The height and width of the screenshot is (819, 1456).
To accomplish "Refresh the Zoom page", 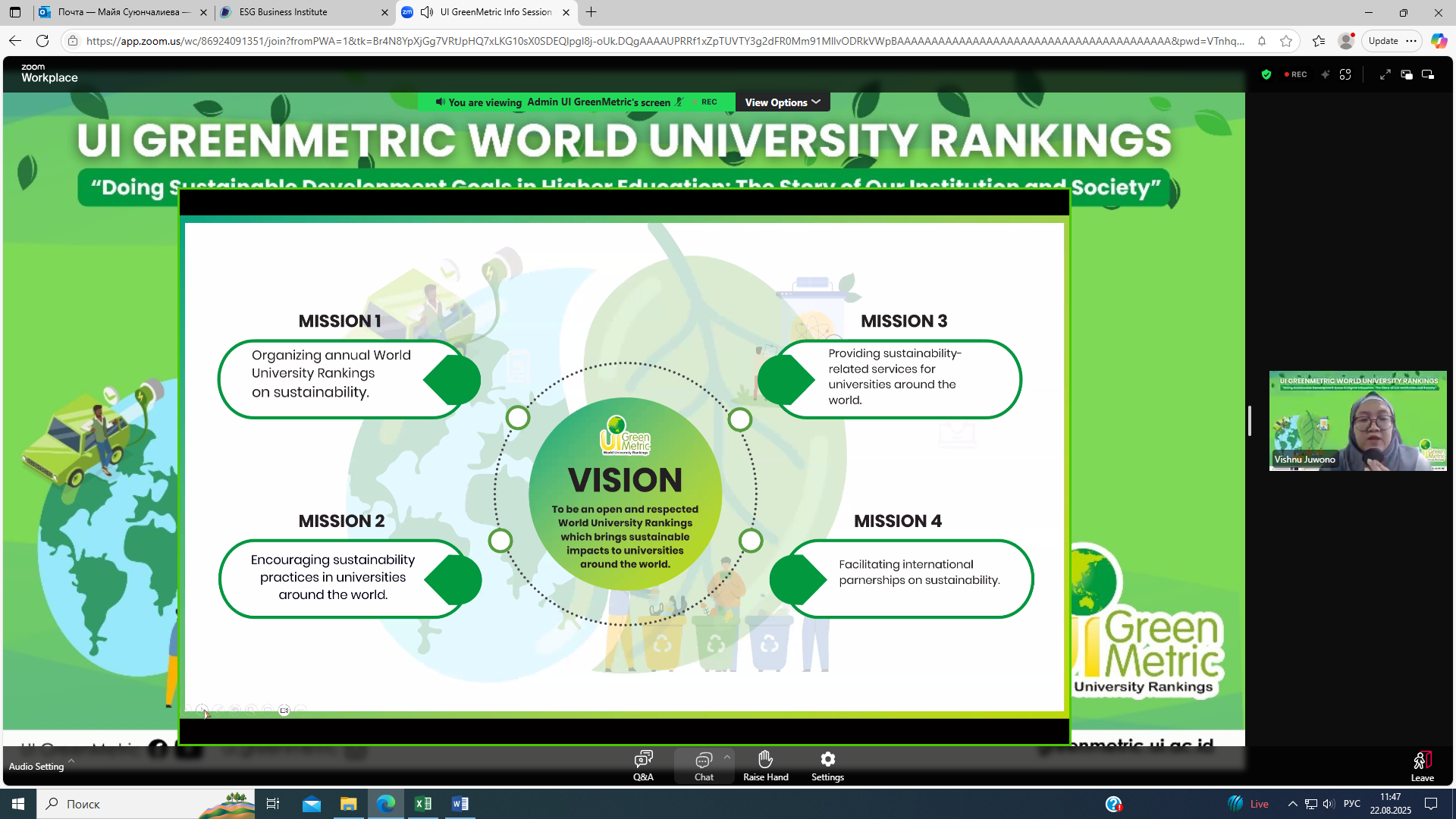I will (x=42, y=41).
